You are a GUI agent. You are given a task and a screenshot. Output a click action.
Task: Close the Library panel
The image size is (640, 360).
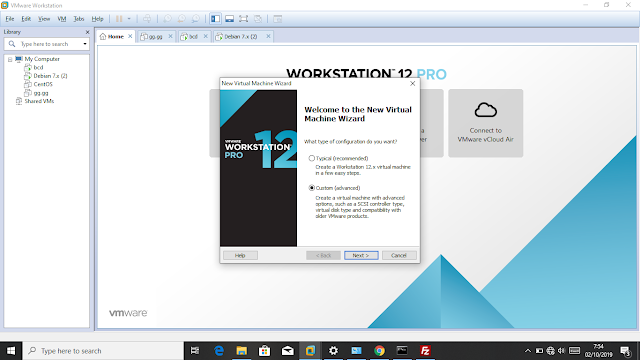(x=87, y=32)
